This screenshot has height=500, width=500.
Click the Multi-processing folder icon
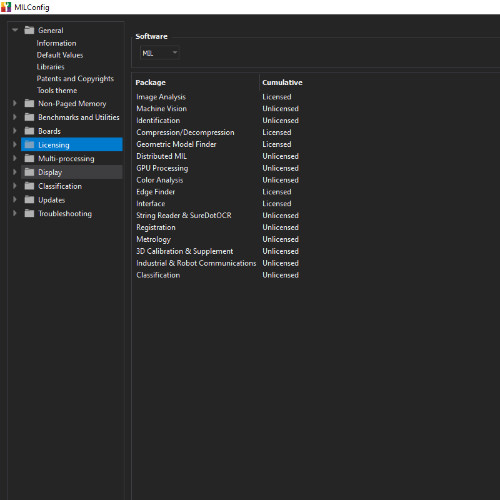click(29, 158)
